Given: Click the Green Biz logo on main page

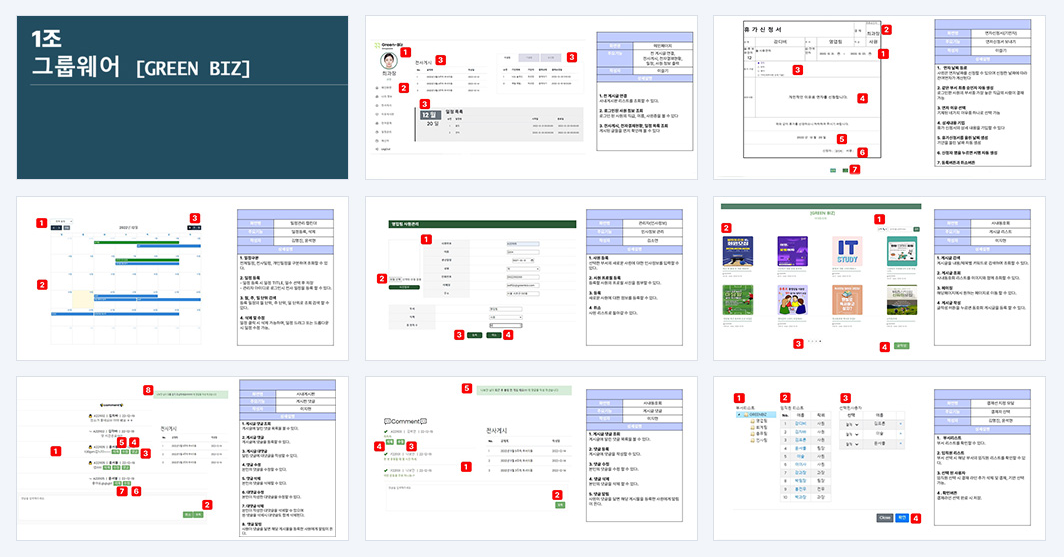Looking at the screenshot, I should [388, 45].
